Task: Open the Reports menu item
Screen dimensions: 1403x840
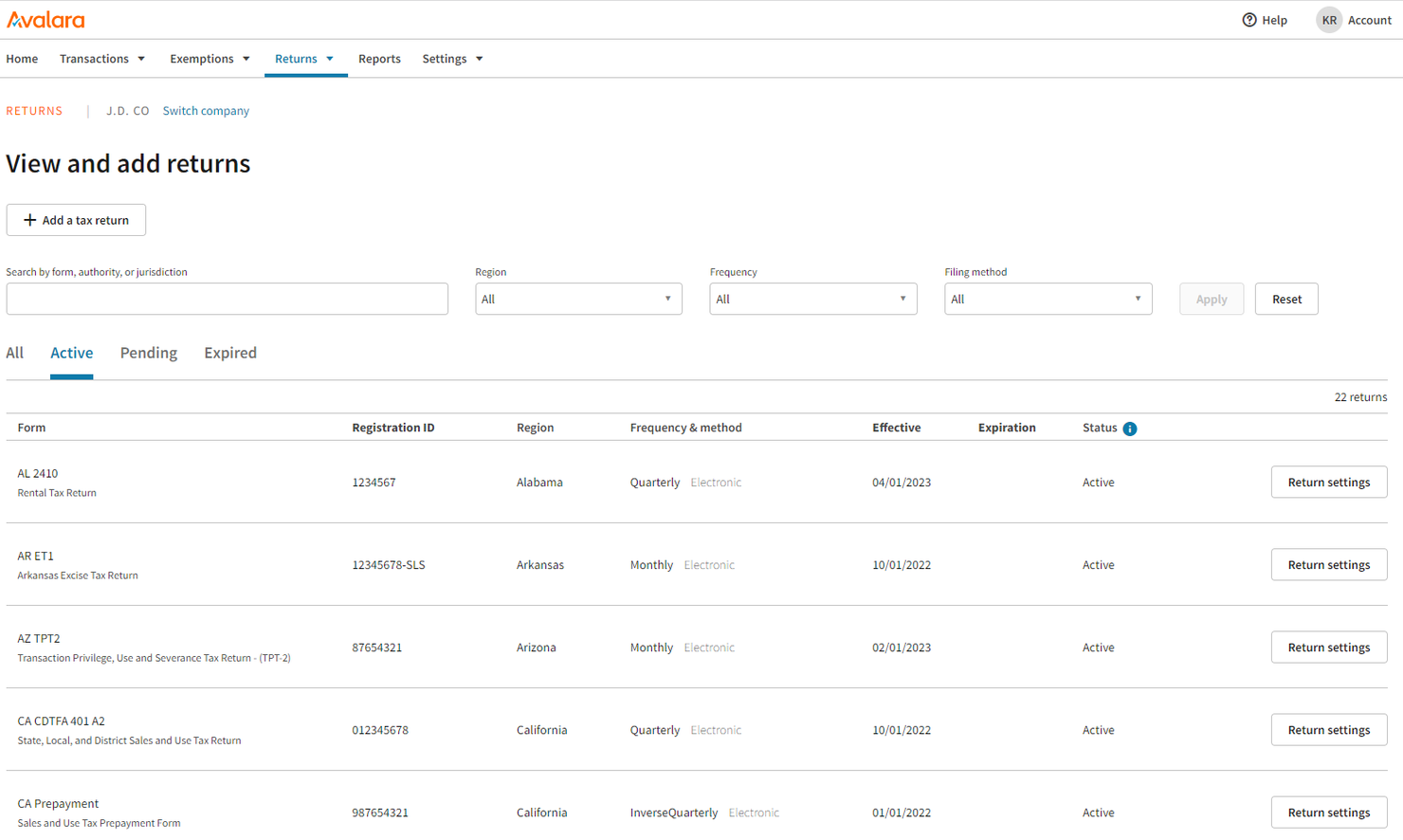Action: pos(379,58)
